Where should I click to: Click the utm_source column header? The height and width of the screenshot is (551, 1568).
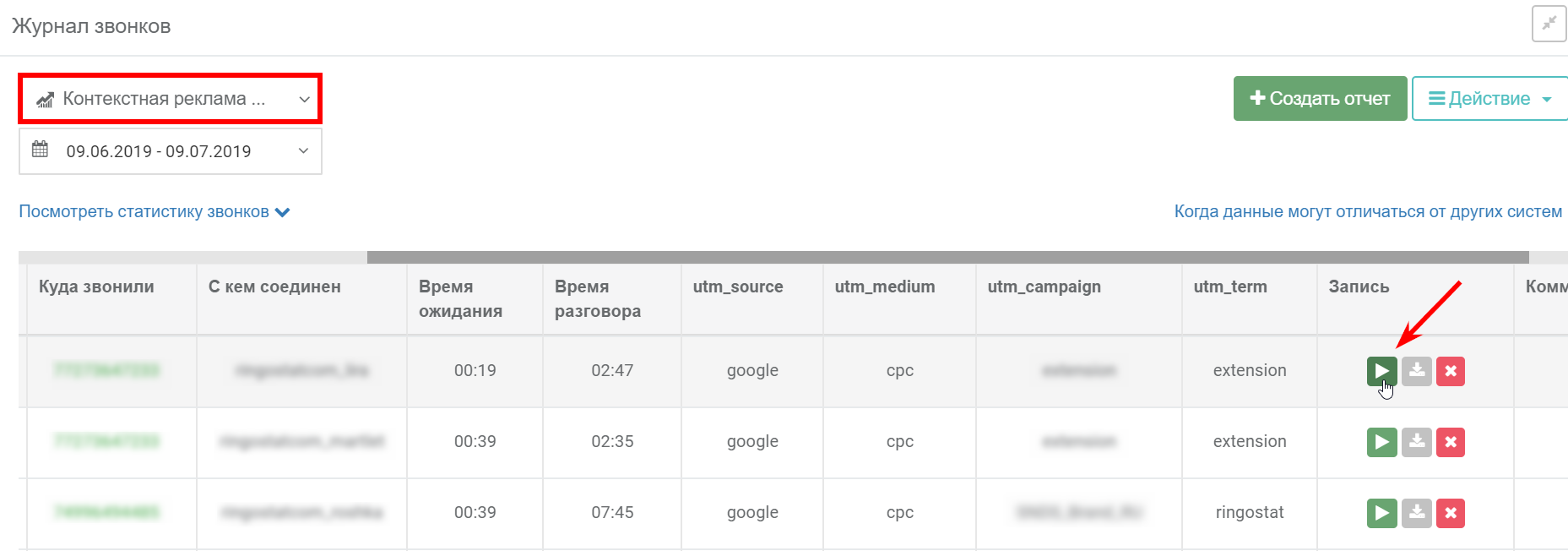738,286
